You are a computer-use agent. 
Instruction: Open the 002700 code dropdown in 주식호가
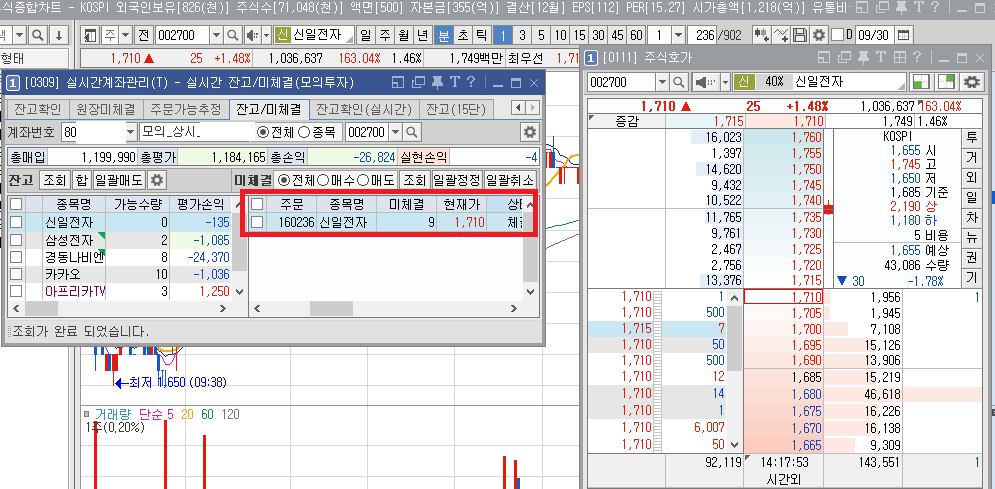662,82
